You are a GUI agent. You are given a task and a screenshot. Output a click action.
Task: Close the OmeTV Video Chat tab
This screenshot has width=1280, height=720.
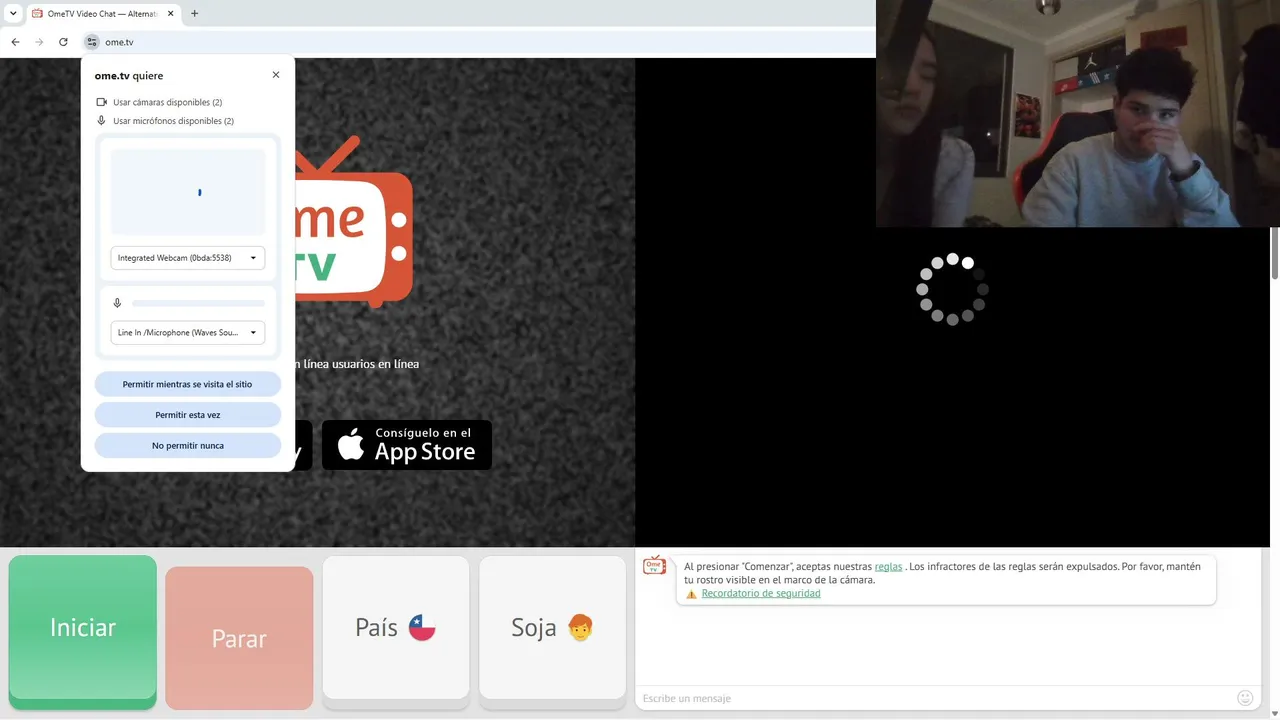click(x=169, y=13)
